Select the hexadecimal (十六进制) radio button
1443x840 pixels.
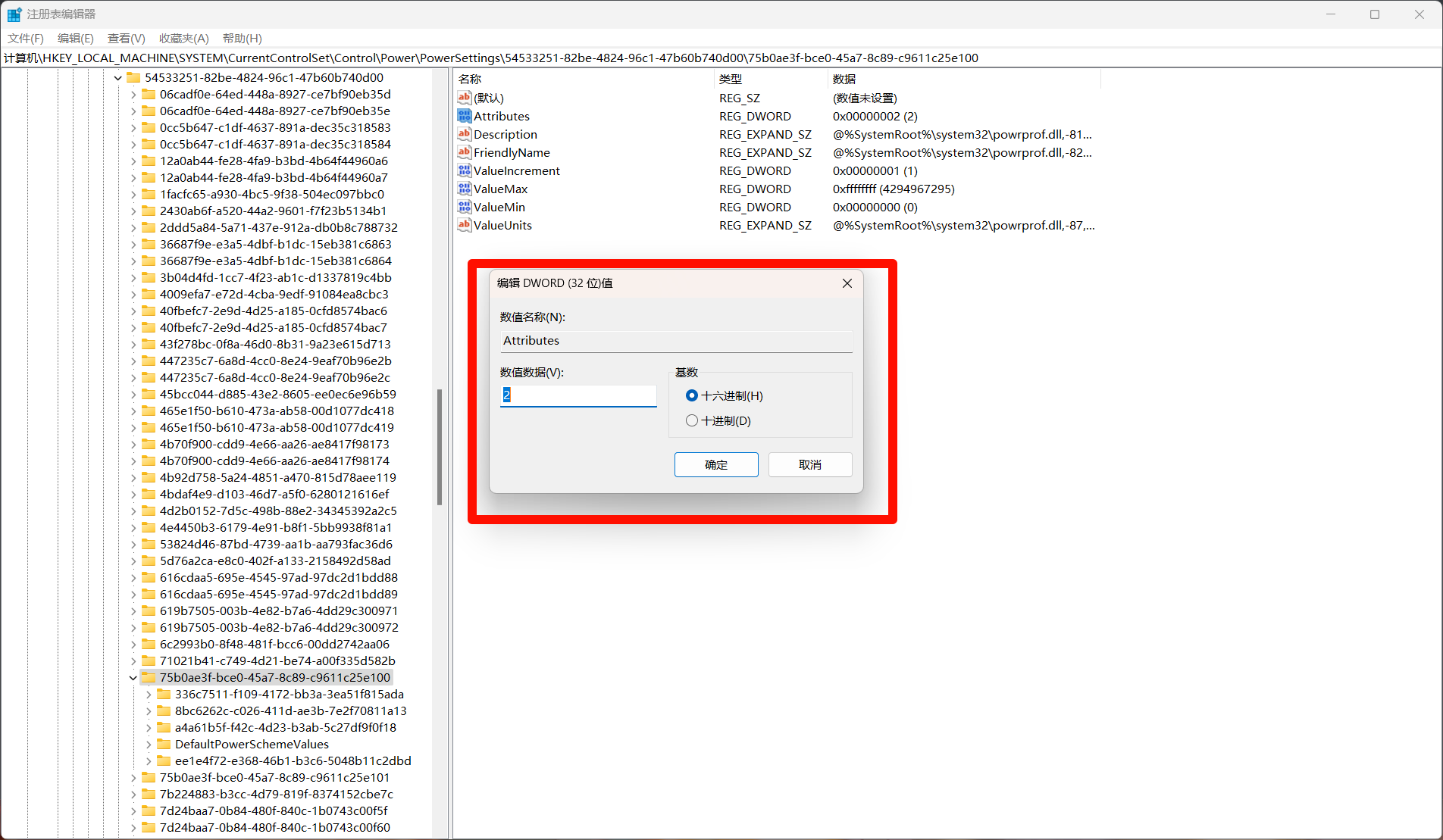[691, 395]
